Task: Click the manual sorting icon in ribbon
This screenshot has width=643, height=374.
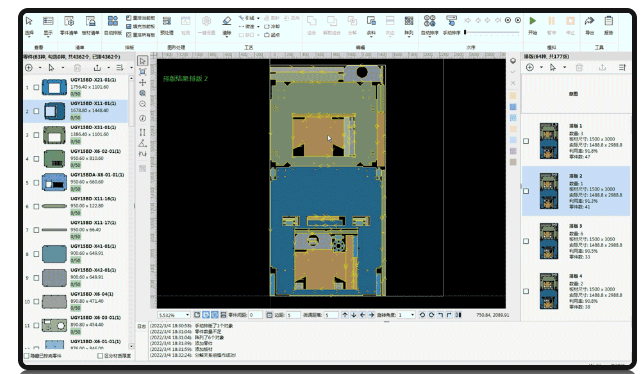Action: tap(451, 21)
